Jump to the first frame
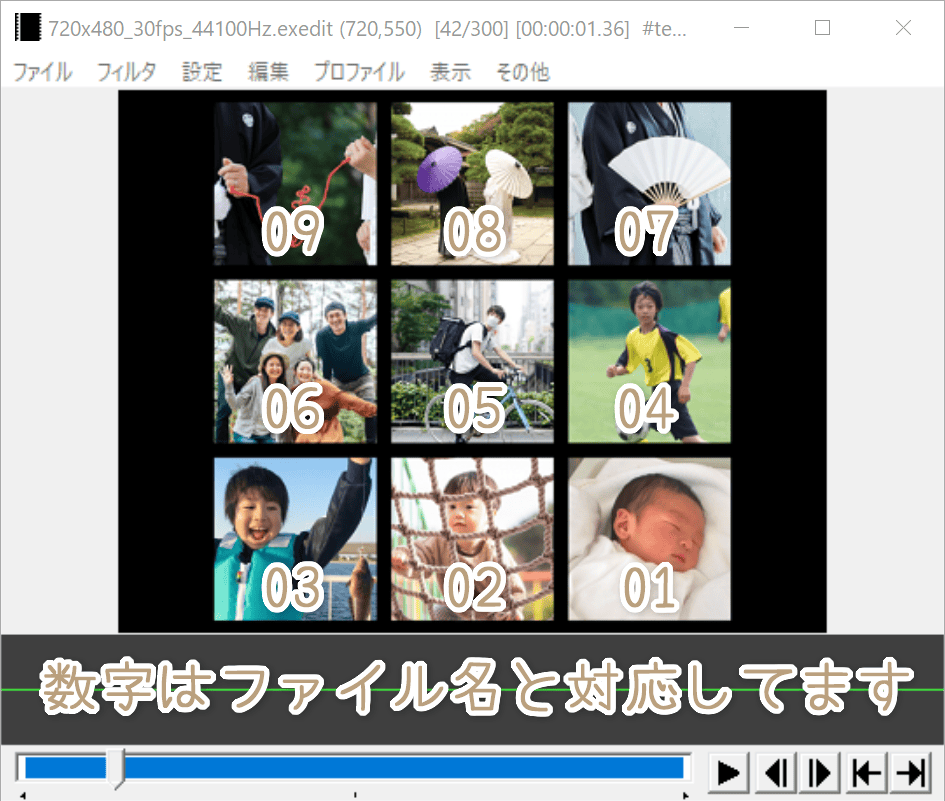The width and height of the screenshot is (945, 801). pyautogui.click(x=866, y=771)
